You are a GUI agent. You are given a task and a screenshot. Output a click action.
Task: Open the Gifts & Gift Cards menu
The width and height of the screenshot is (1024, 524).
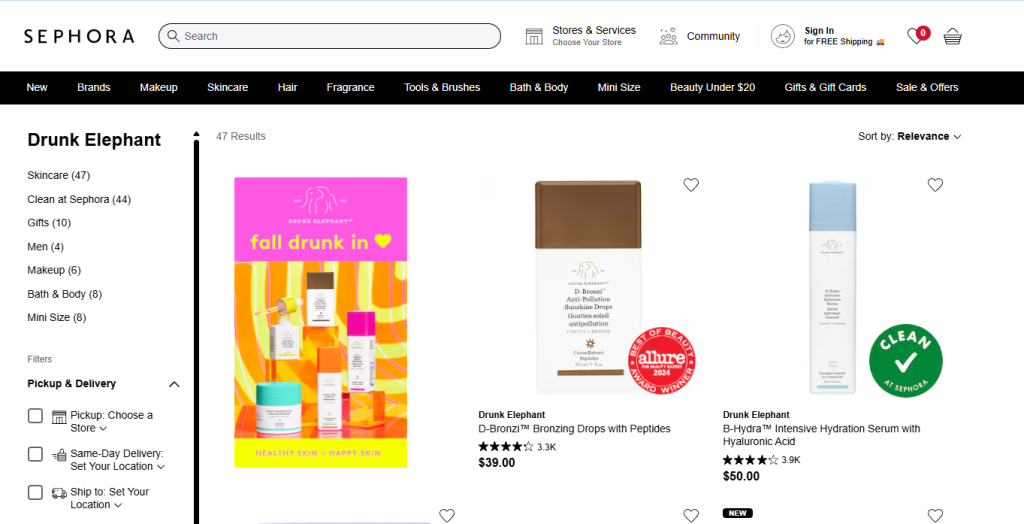coord(825,87)
